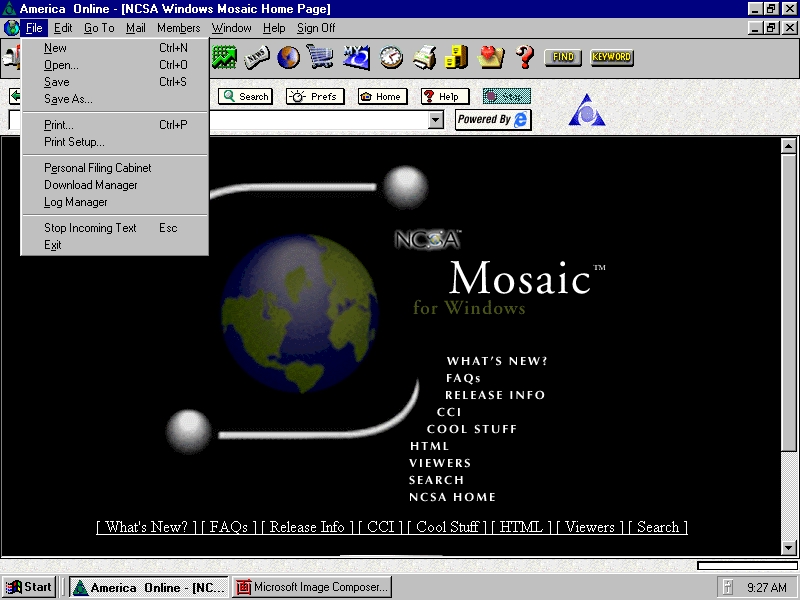Click the printer icon in toolbar
800x600 pixels.
coord(424,57)
